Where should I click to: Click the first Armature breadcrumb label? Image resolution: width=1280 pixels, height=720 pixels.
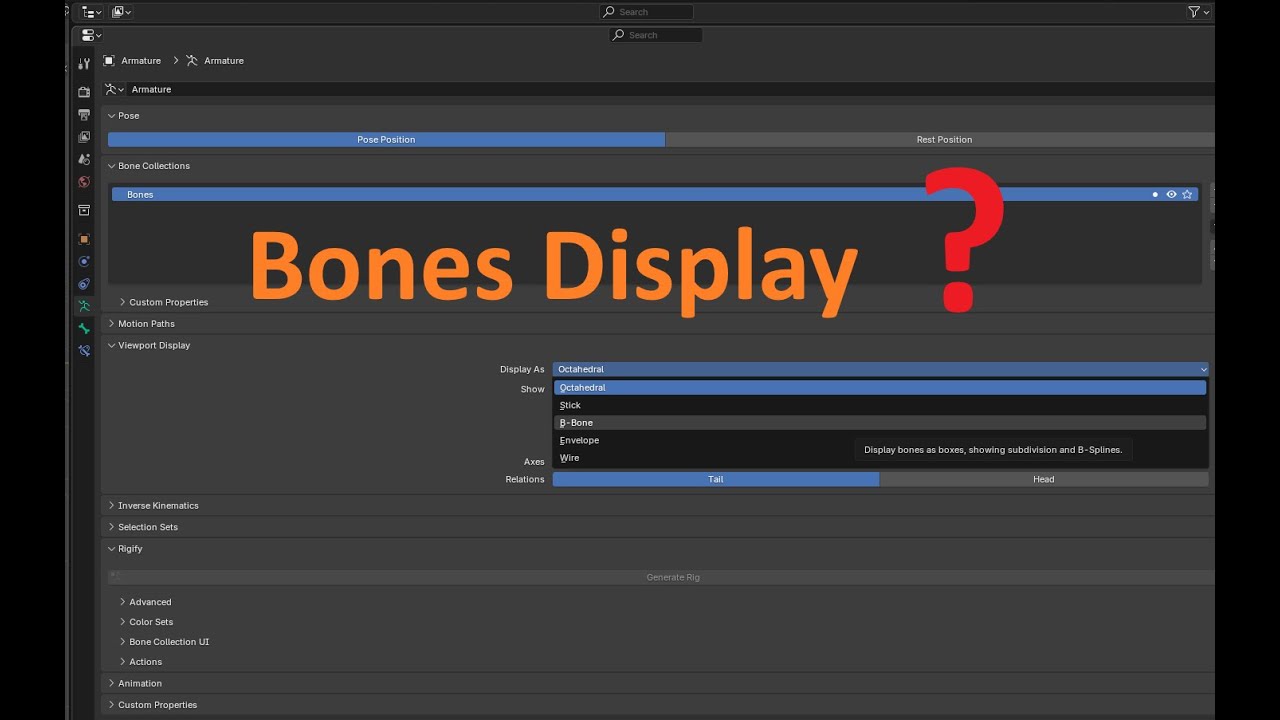pos(141,61)
